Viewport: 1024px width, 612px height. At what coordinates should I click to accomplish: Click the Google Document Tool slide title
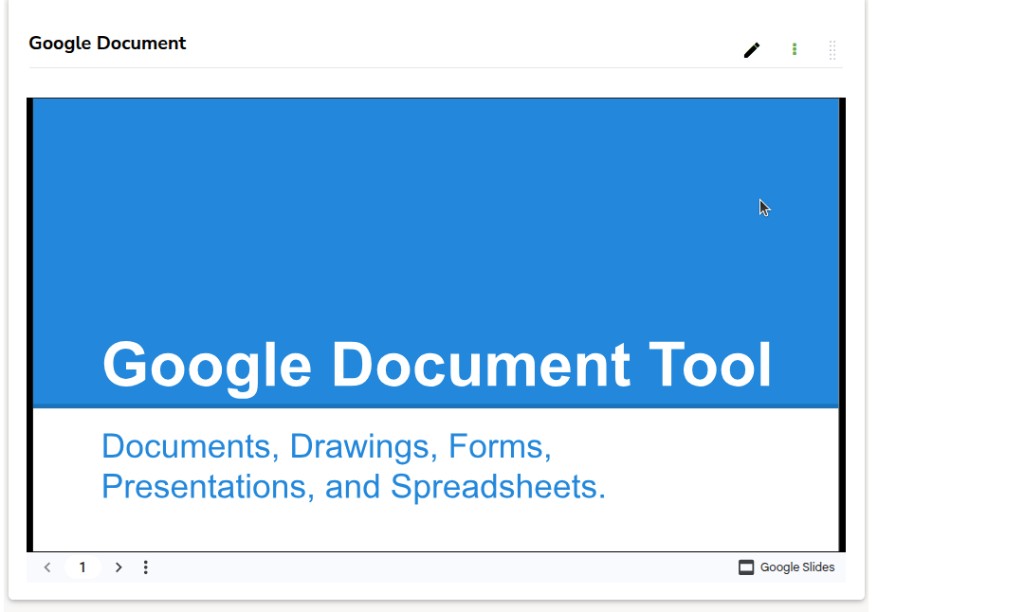click(437, 366)
